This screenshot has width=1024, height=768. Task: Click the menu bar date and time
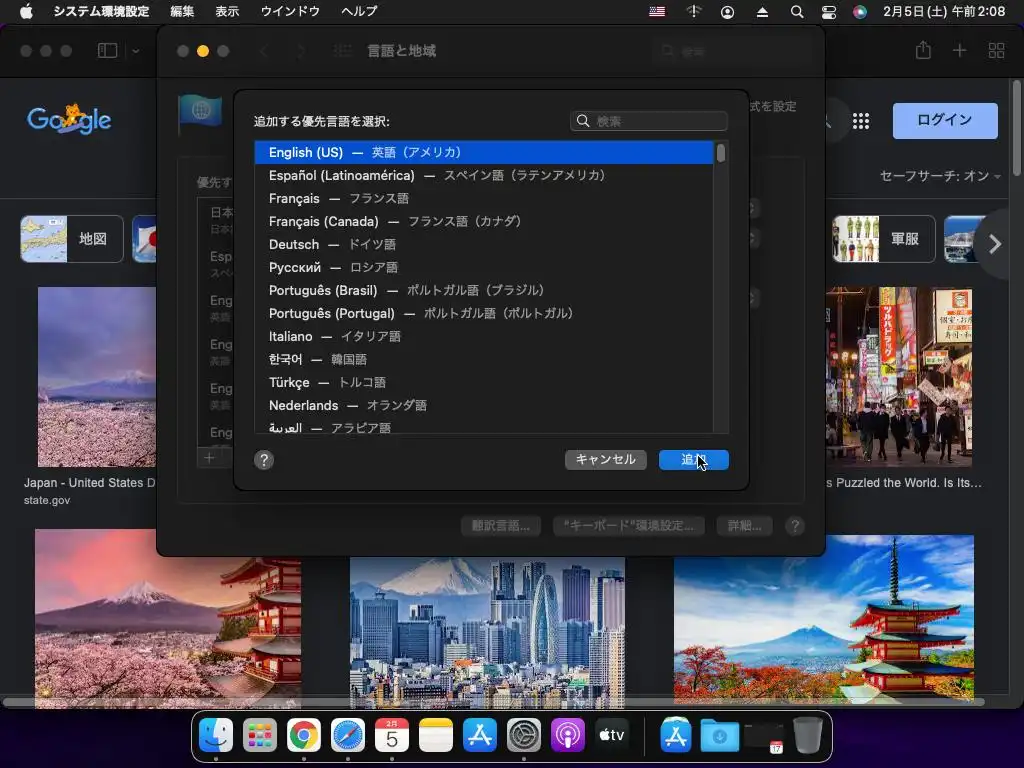pyautogui.click(x=944, y=11)
